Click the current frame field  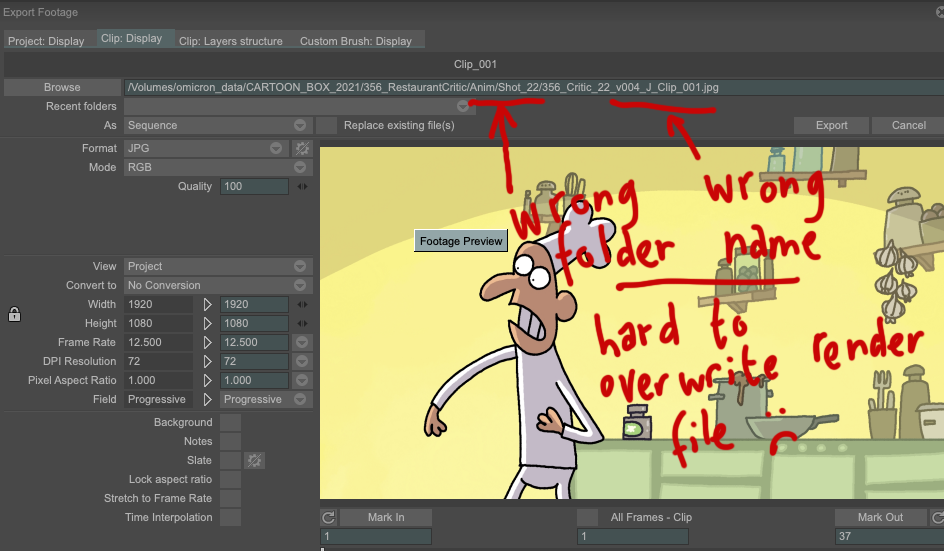coord(632,537)
